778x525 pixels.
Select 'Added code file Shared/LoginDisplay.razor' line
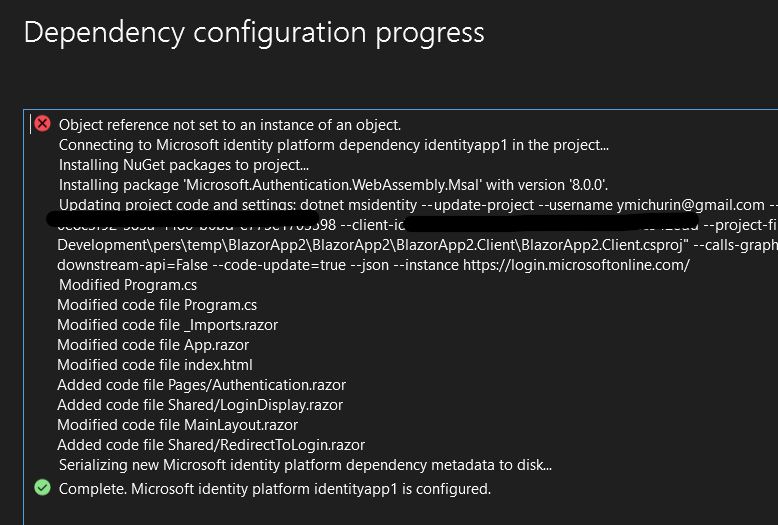point(200,404)
